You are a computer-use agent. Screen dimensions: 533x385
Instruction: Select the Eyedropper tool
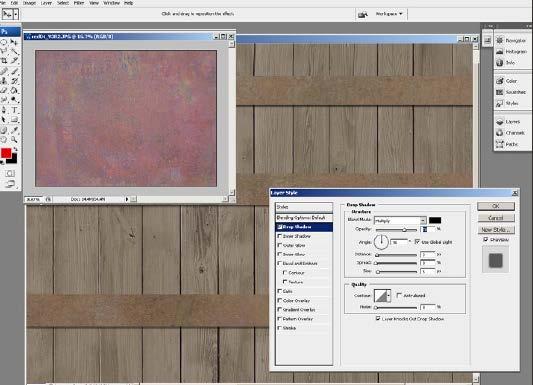pos(14,129)
